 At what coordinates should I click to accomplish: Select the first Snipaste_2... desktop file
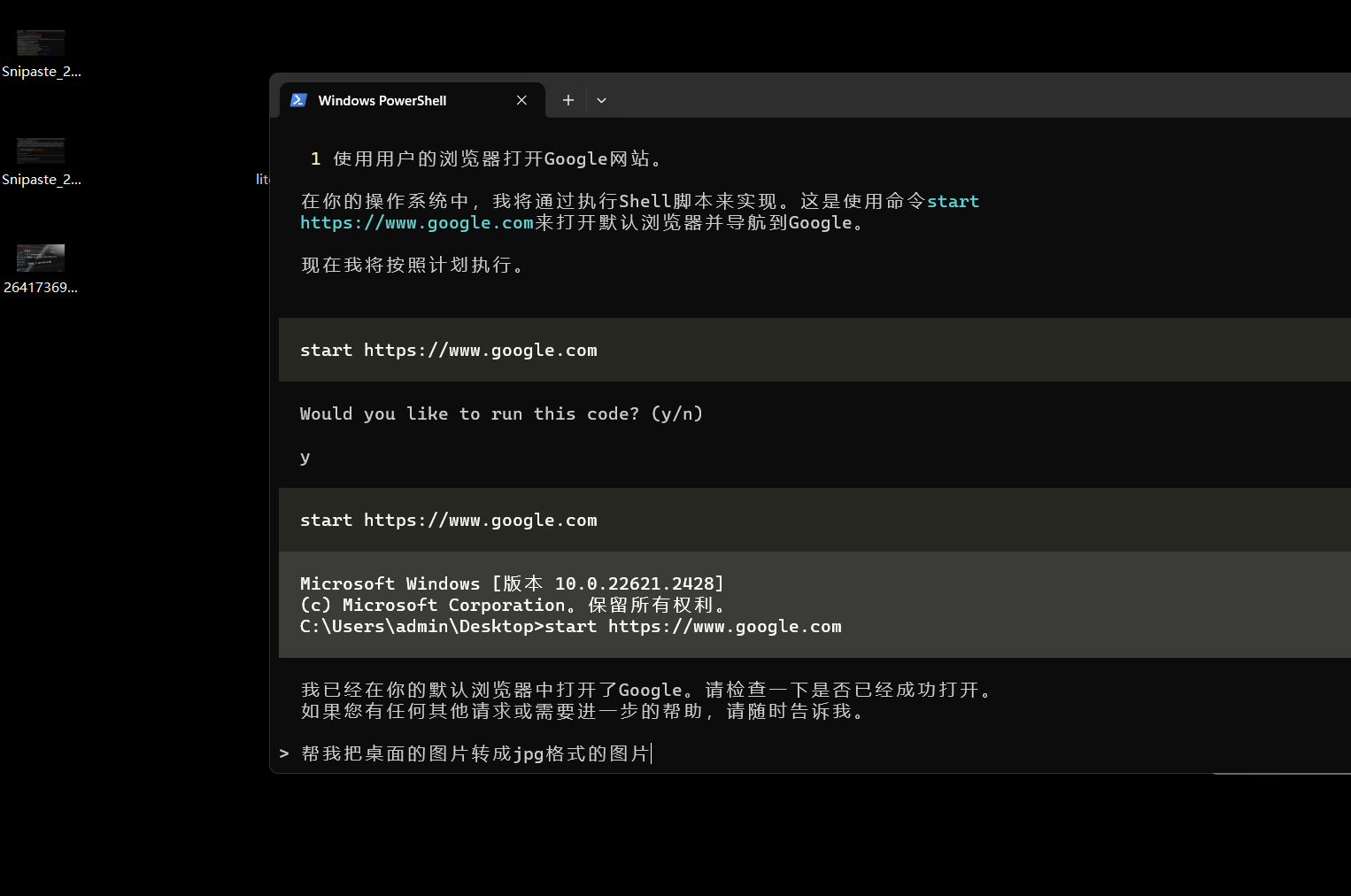click(41, 54)
